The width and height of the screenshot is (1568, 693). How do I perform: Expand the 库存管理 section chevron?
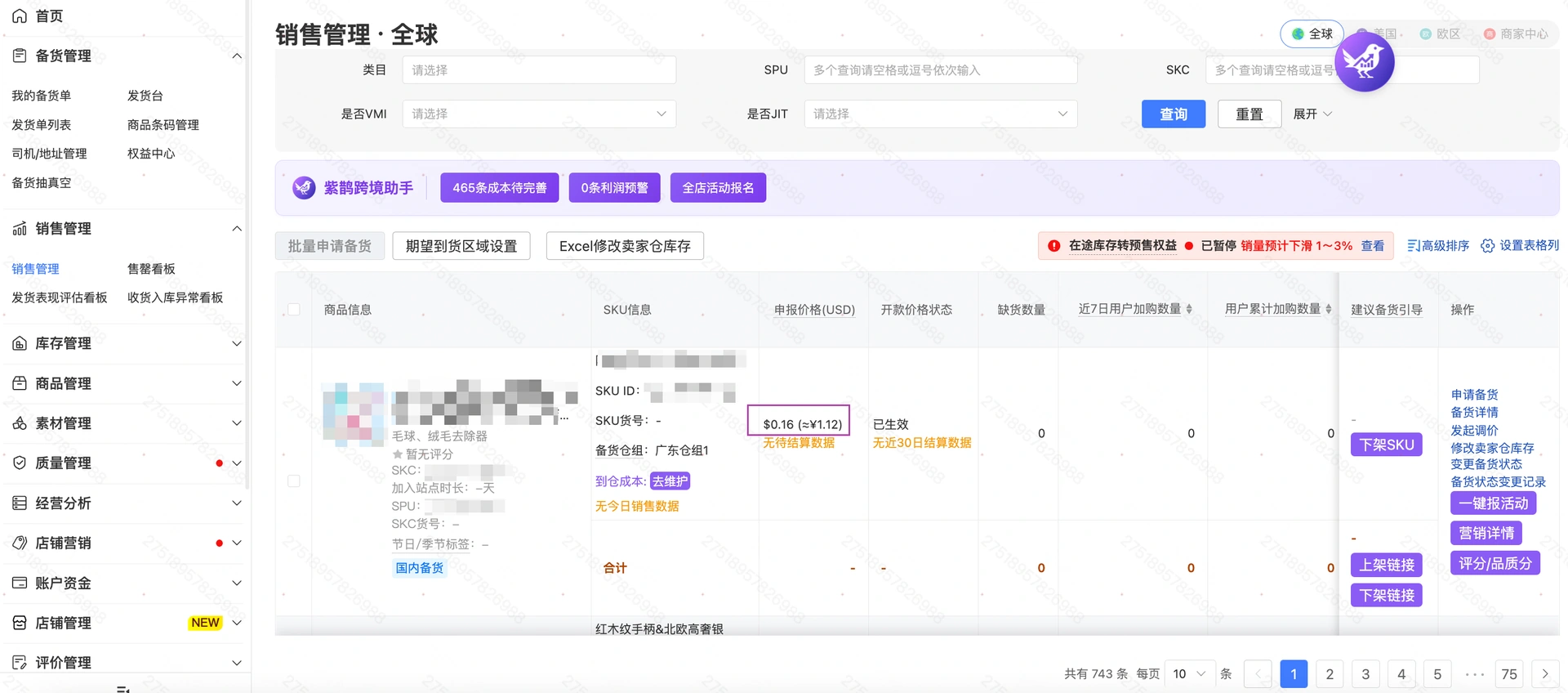tap(237, 343)
